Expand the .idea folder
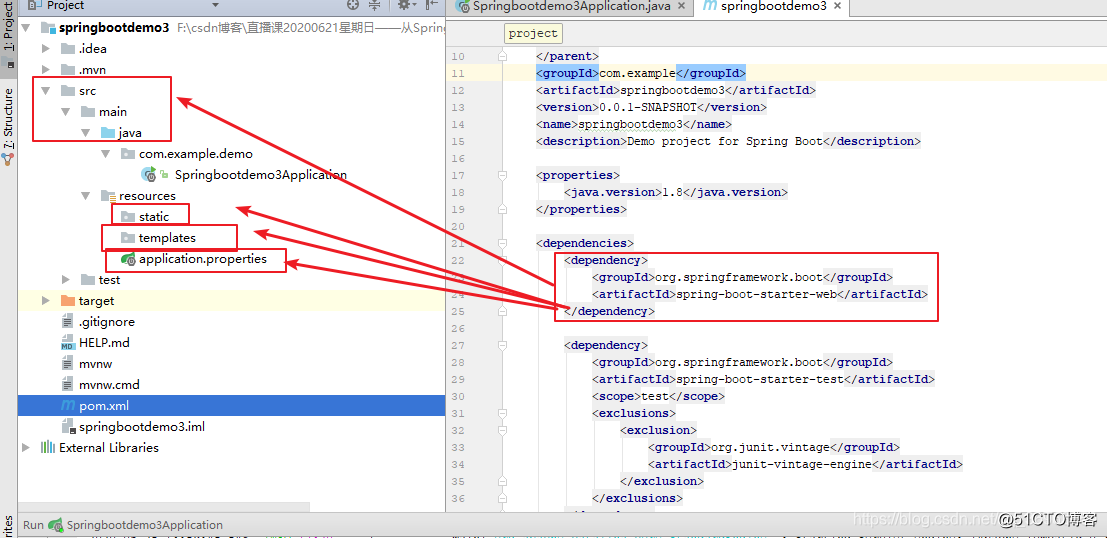The height and width of the screenshot is (538, 1107). point(46,49)
